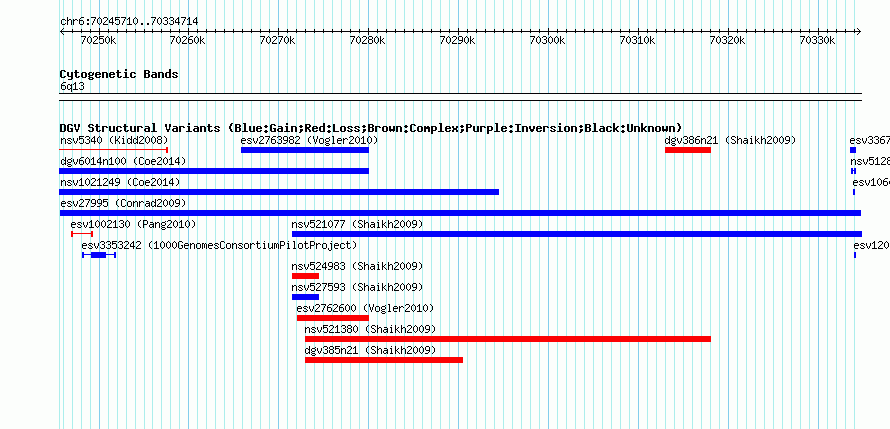Open variant esv27995 (Conrad2009) label
The width and height of the screenshot is (890, 429).
(x=123, y=203)
